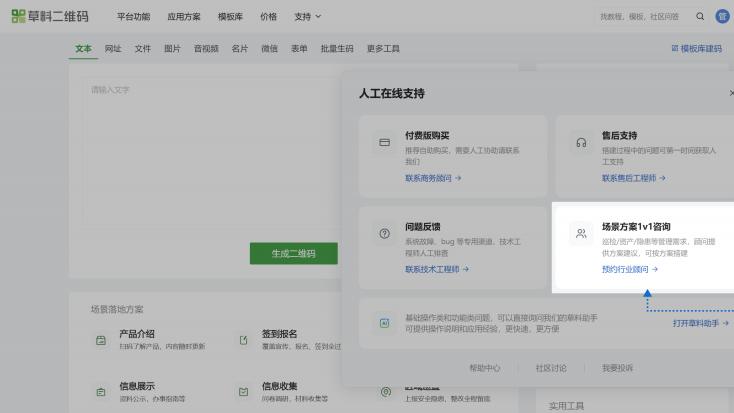Open the 签到报名 scenario icon
This screenshot has width=734, height=413.
tap(243, 340)
